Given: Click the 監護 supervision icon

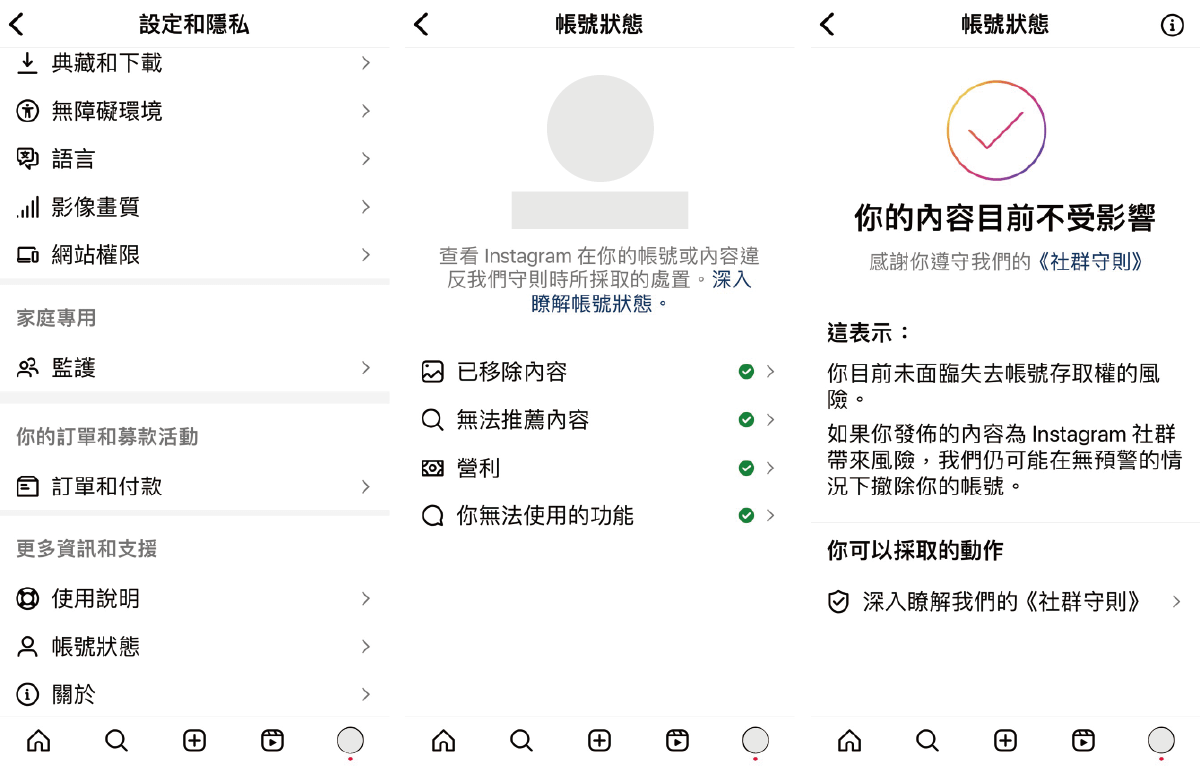Looking at the screenshot, I should (27, 367).
